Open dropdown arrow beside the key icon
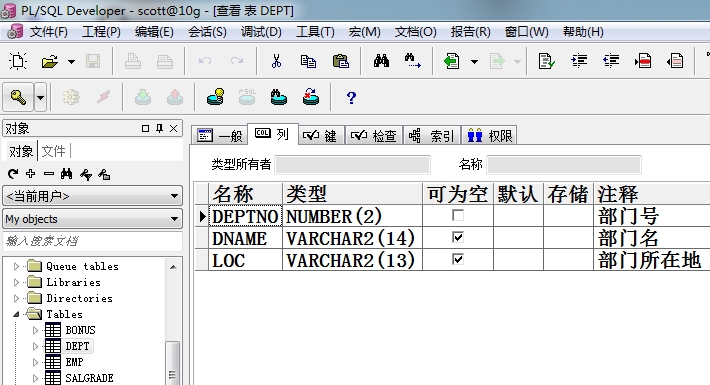710x385 pixels. click(40, 97)
